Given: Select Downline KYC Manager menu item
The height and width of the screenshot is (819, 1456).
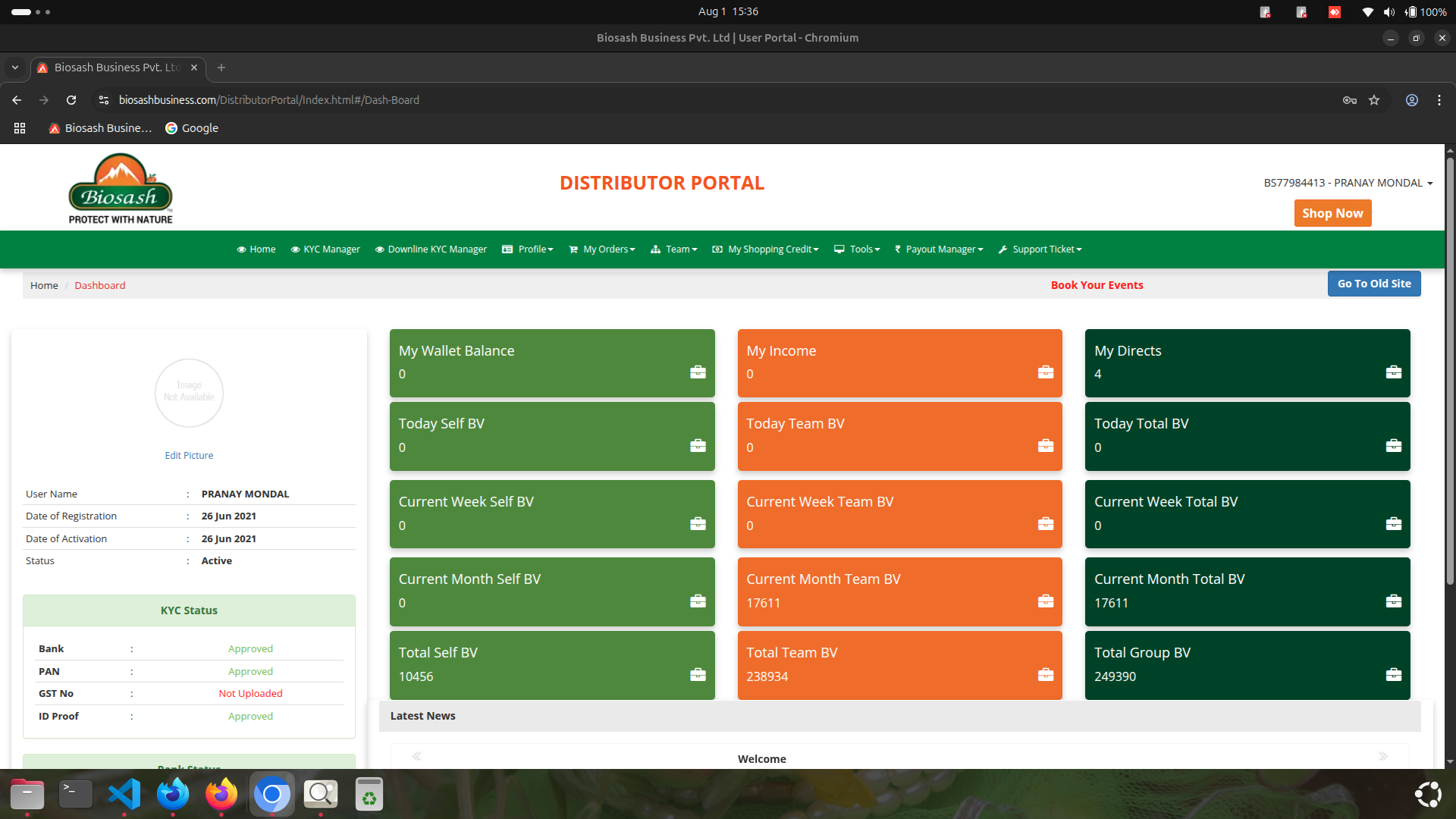Looking at the screenshot, I should pos(437,249).
